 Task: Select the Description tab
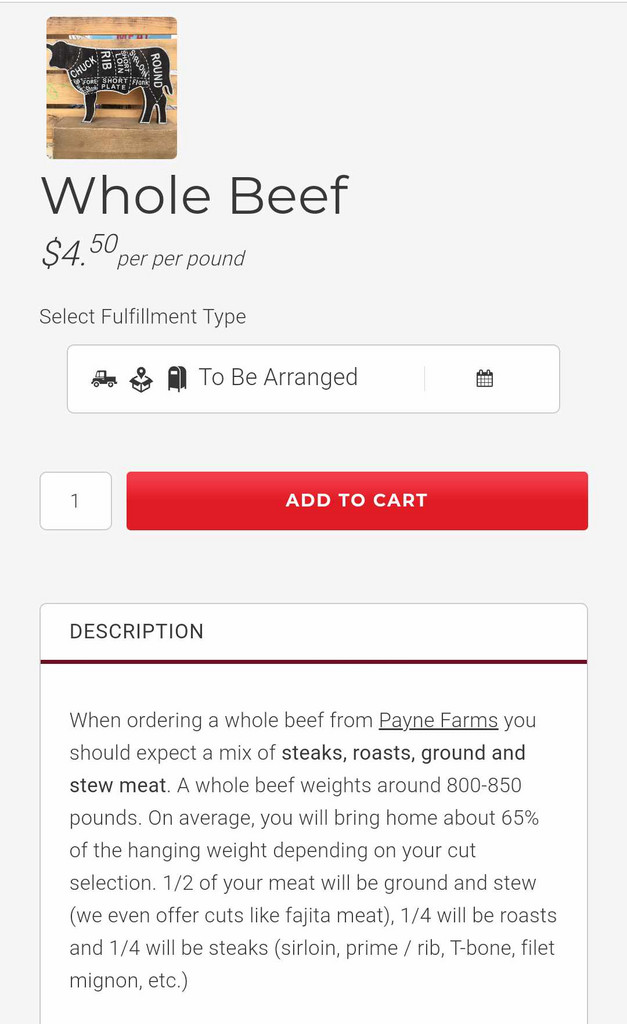click(x=137, y=632)
